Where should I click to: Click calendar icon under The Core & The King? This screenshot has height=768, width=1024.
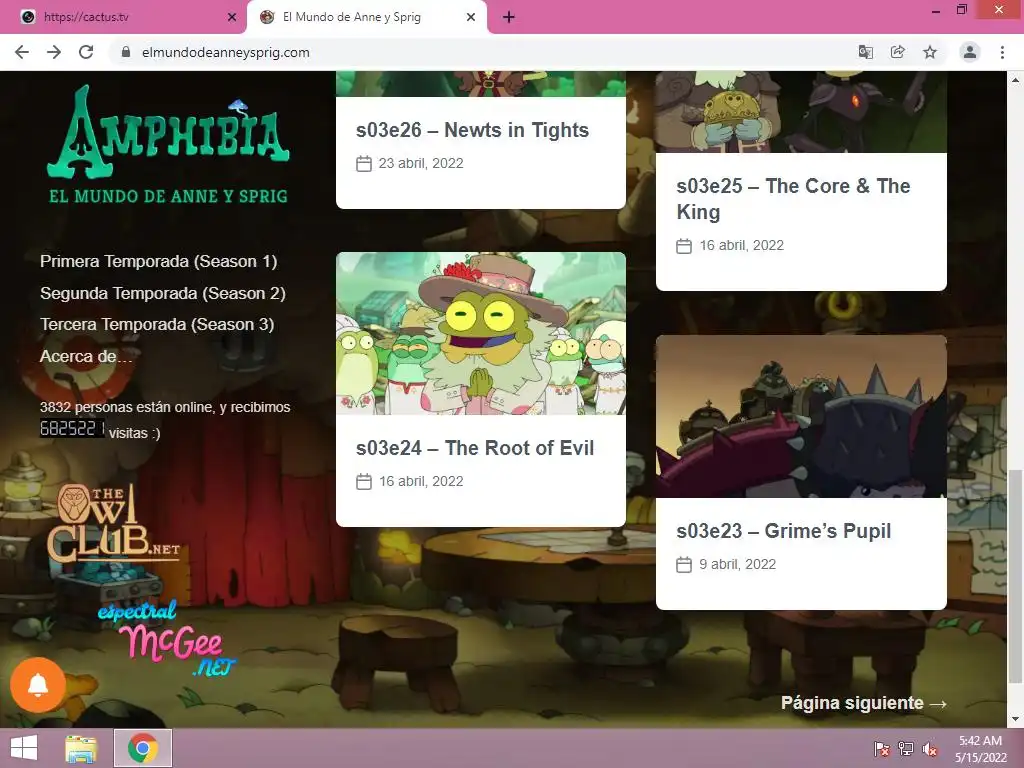point(684,246)
